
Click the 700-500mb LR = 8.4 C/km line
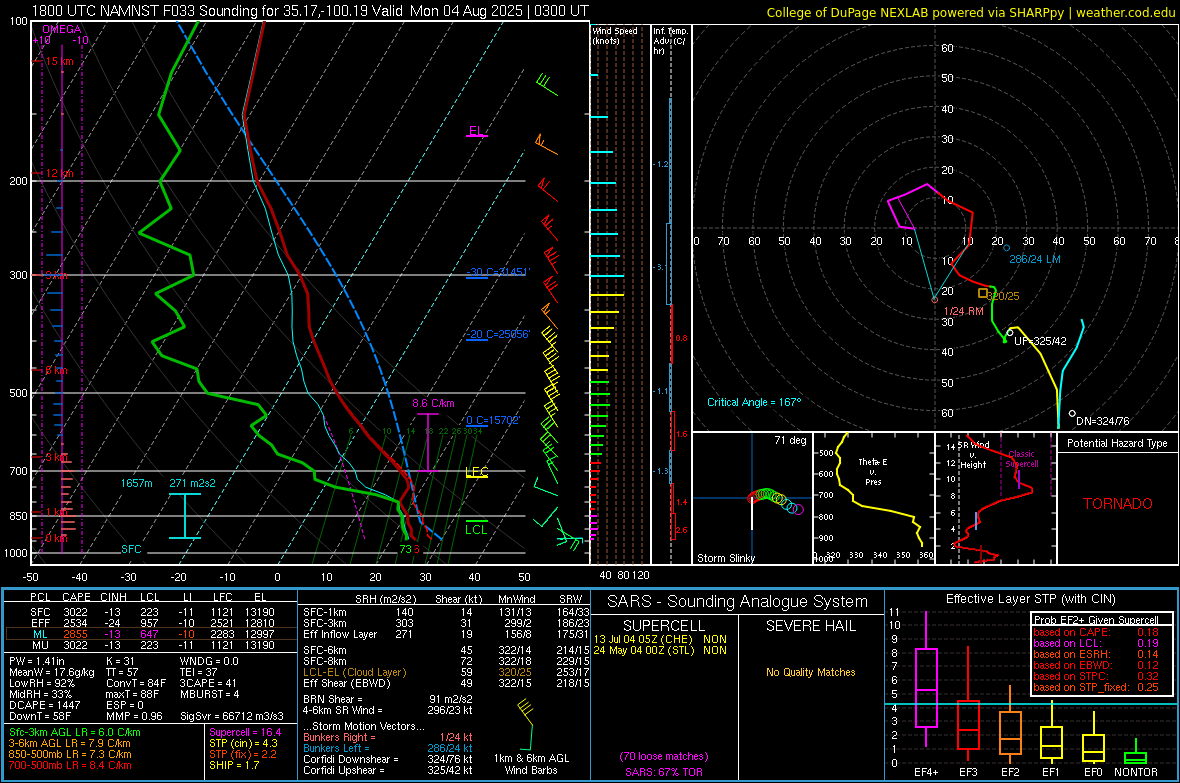[70, 766]
